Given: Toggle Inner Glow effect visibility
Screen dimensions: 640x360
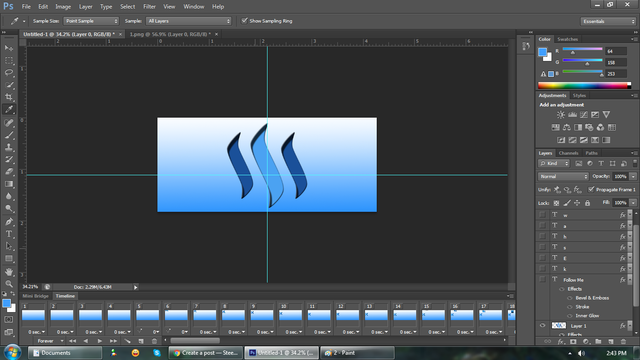Looking at the screenshot, I should pyautogui.click(x=570, y=316).
